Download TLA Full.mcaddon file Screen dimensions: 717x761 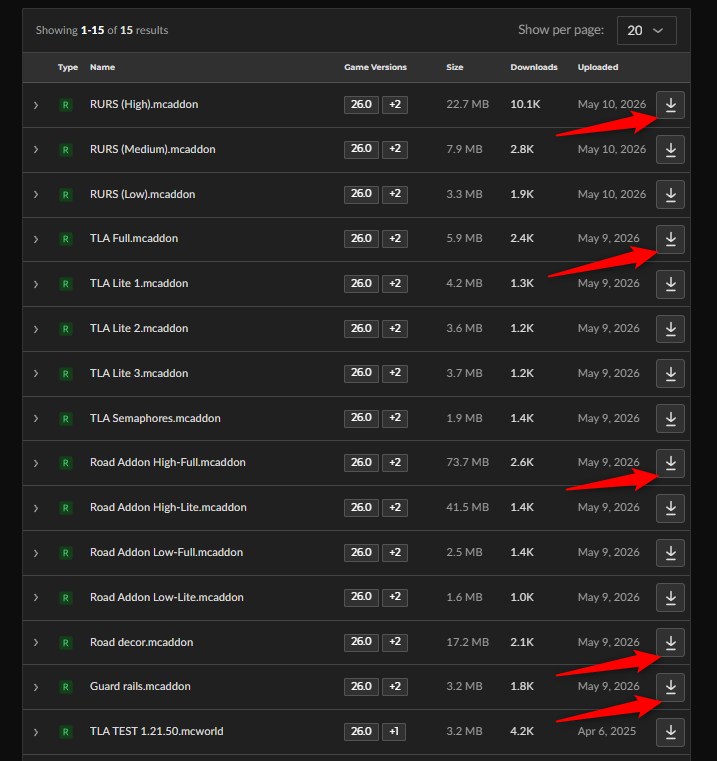(x=670, y=239)
